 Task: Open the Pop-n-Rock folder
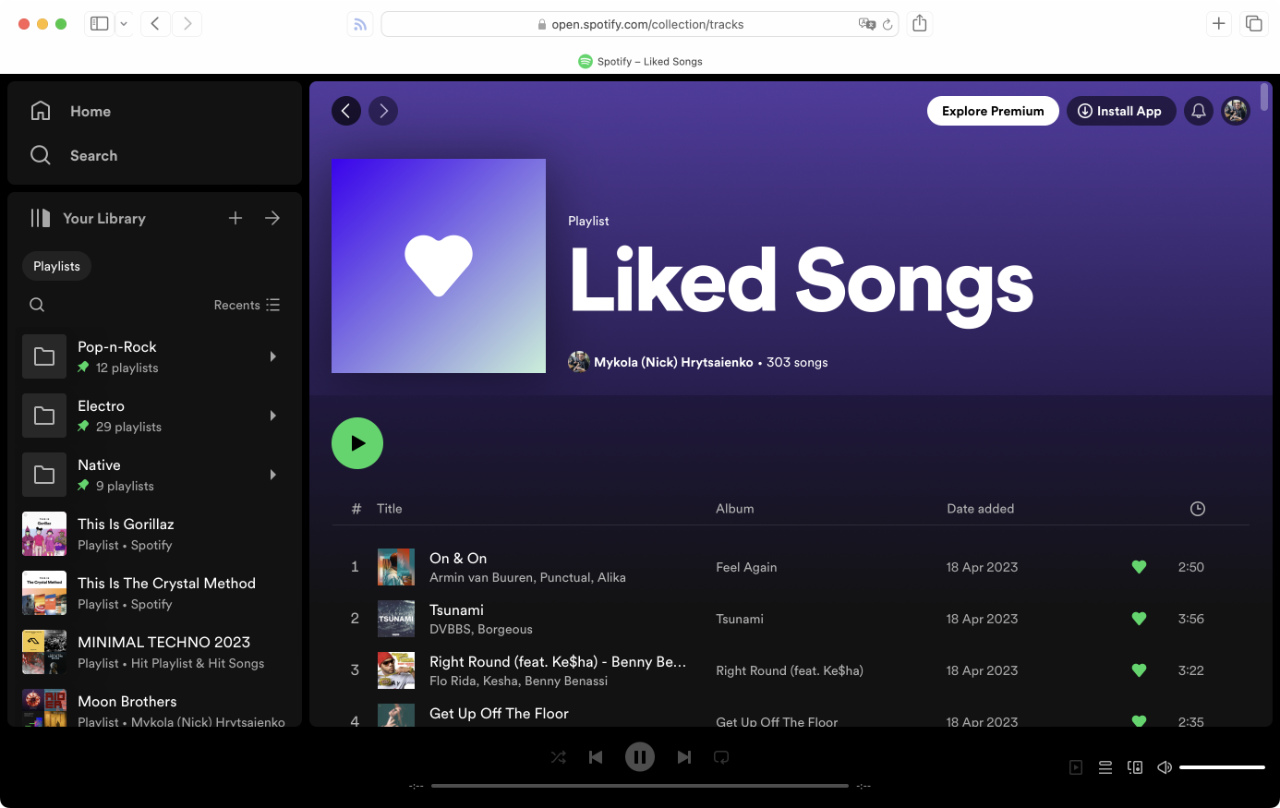point(154,357)
